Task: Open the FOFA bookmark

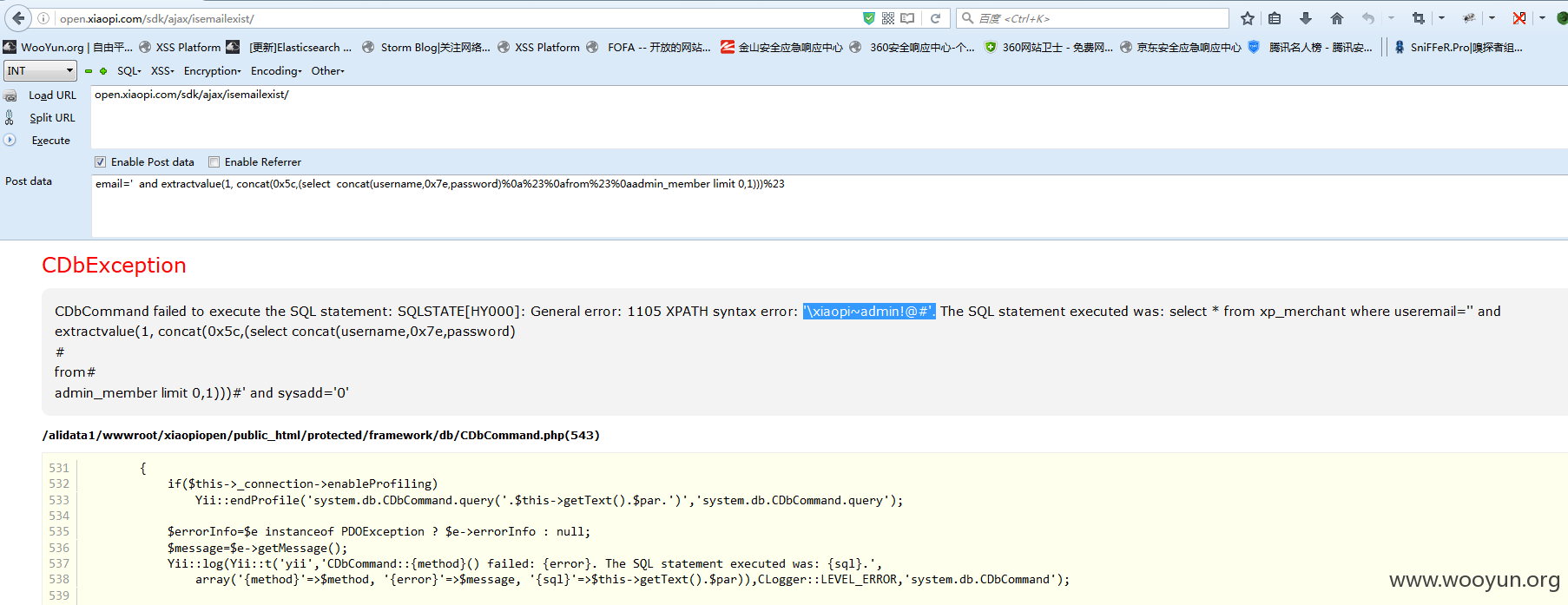Action: pos(649,47)
